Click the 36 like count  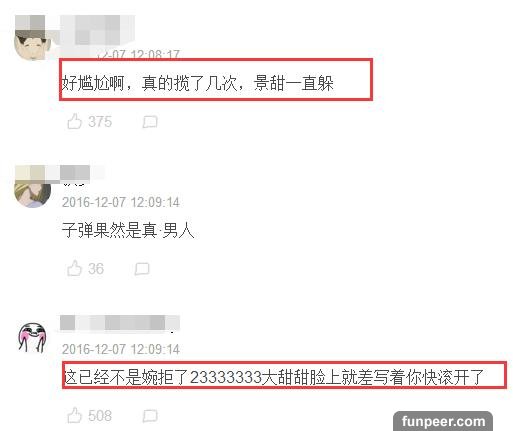96,269
